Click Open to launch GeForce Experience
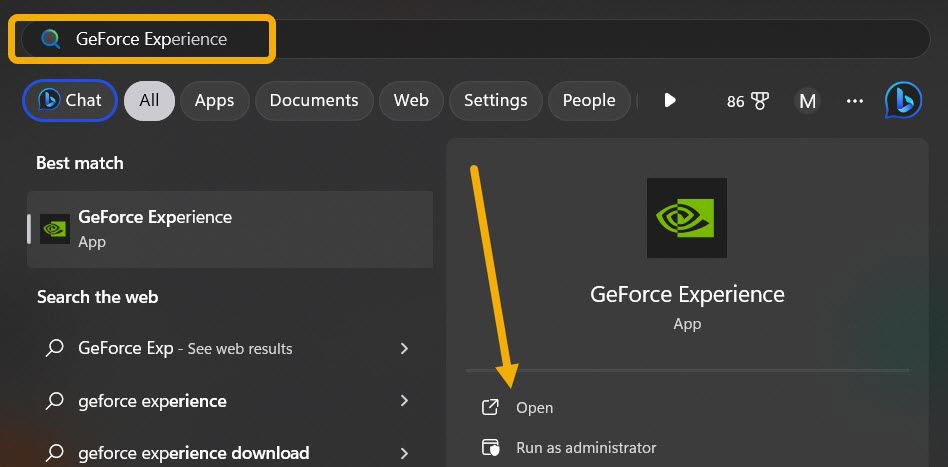Image resolution: width=948 pixels, height=467 pixels. pos(534,407)
